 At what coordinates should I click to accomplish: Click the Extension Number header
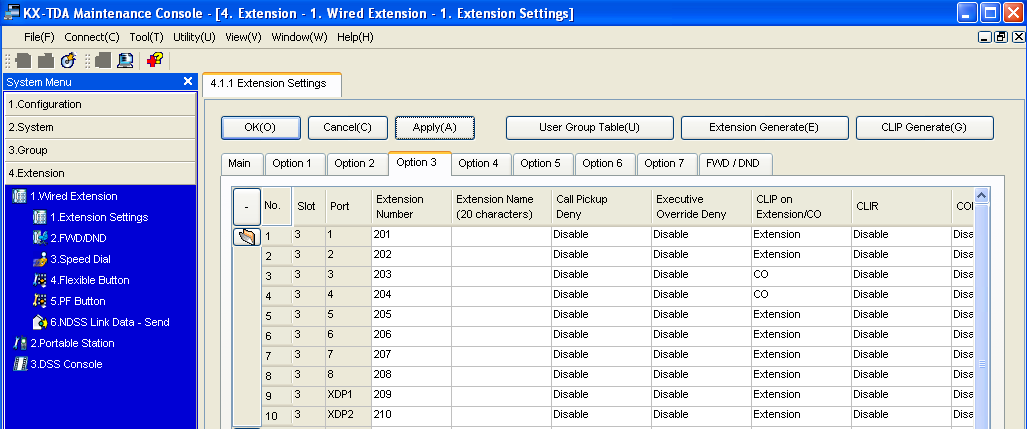point(411,207)
